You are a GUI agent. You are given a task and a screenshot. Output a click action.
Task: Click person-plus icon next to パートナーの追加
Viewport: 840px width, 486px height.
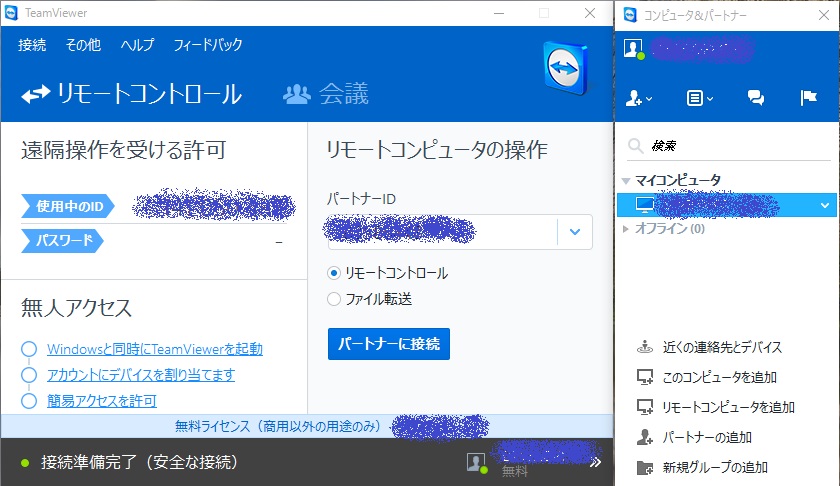(x=644, y=437)
